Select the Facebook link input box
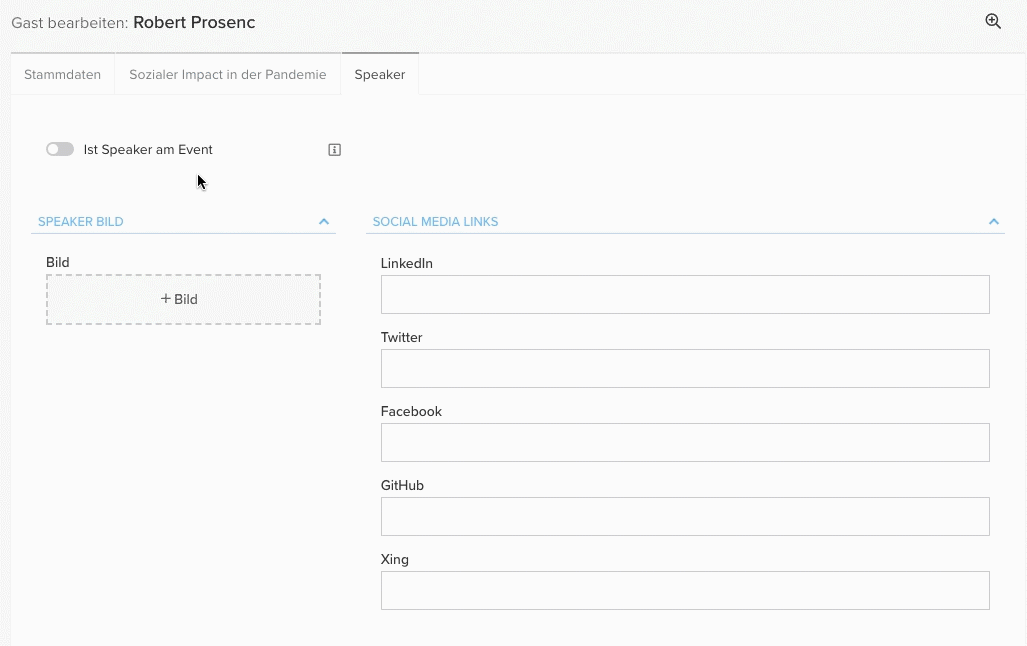Screen dimensions: 1027x646 [685, 443]
